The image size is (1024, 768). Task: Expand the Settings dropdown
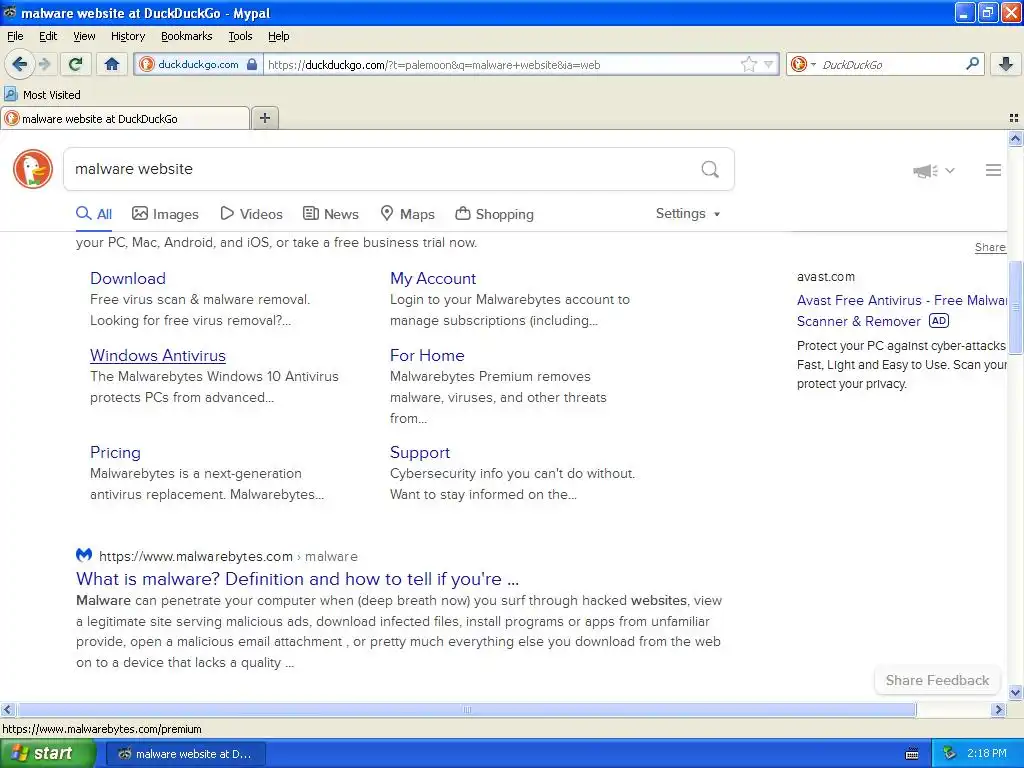click(688, 214)
